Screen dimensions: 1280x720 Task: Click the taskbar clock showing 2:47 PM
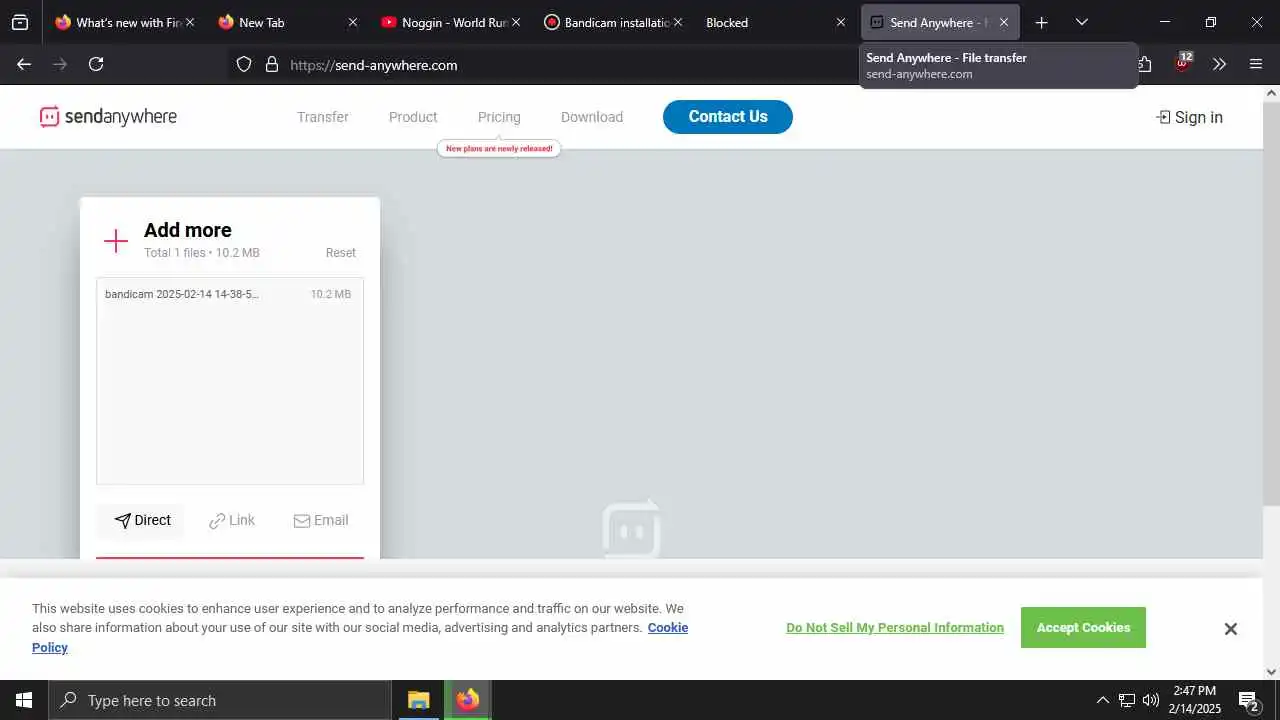[1197, 700]
